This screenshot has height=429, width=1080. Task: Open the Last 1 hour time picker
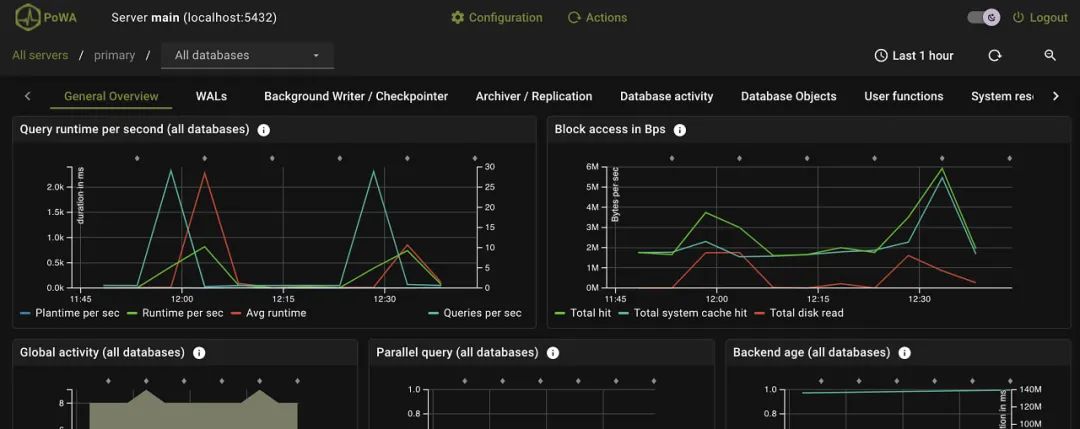point(914,56)
